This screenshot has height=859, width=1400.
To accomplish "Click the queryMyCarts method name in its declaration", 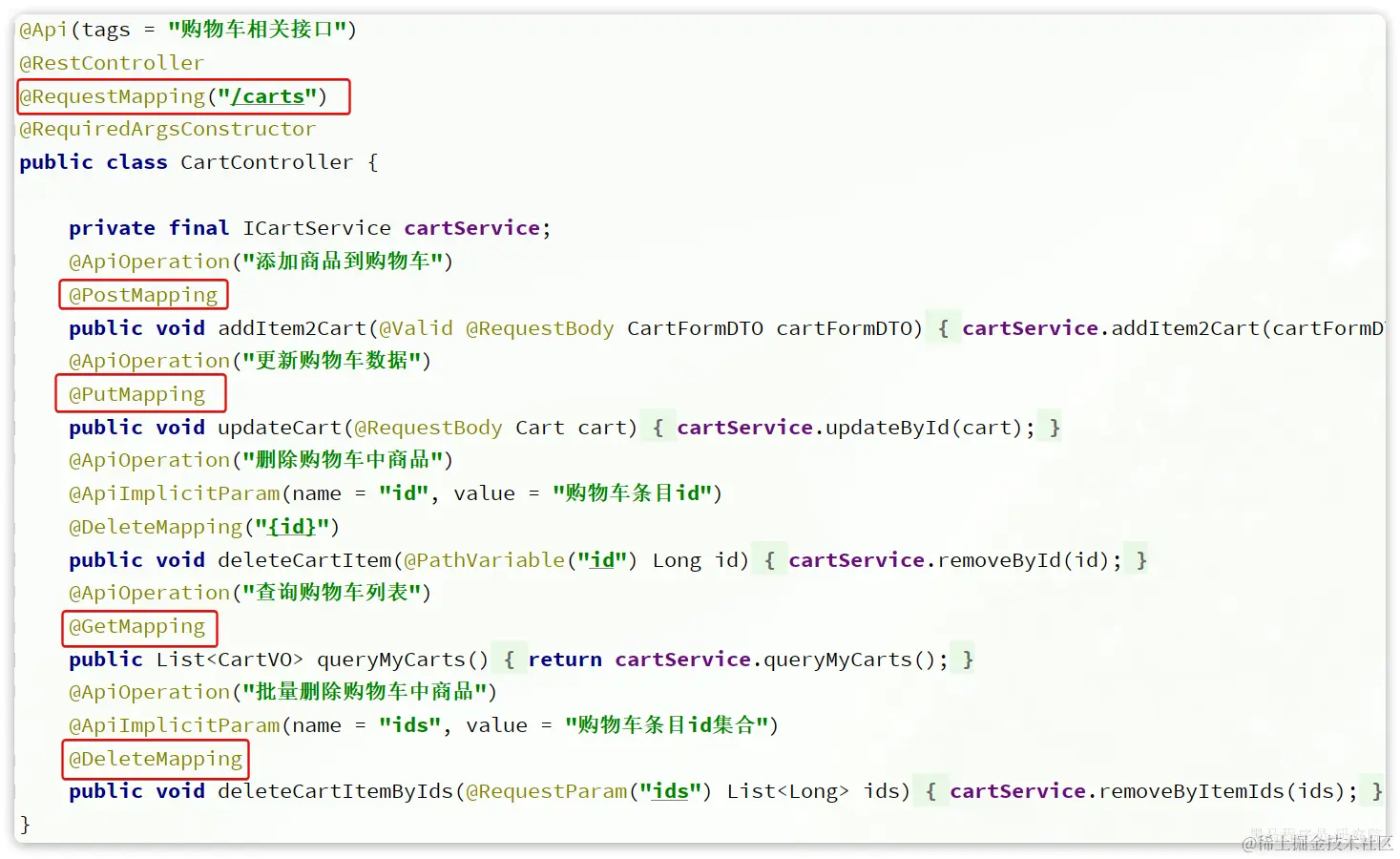I will (390, 660).
